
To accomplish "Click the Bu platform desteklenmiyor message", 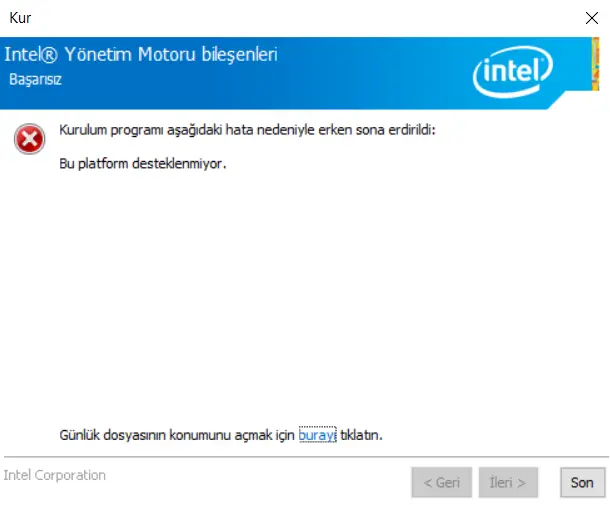I will coord(142,163).
